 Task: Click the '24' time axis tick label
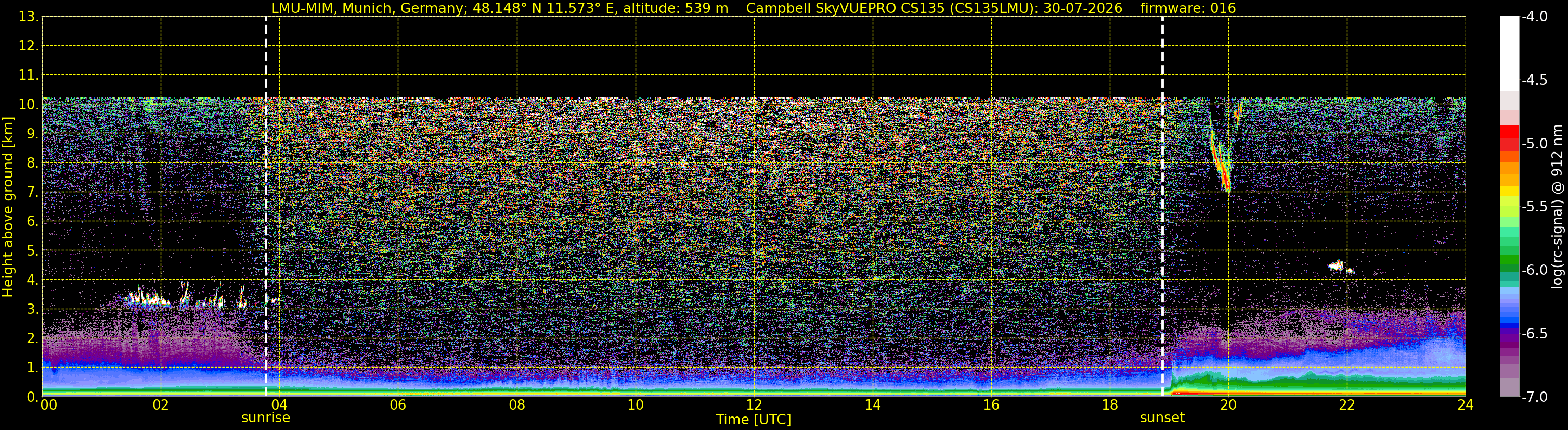coord(1466,405)
